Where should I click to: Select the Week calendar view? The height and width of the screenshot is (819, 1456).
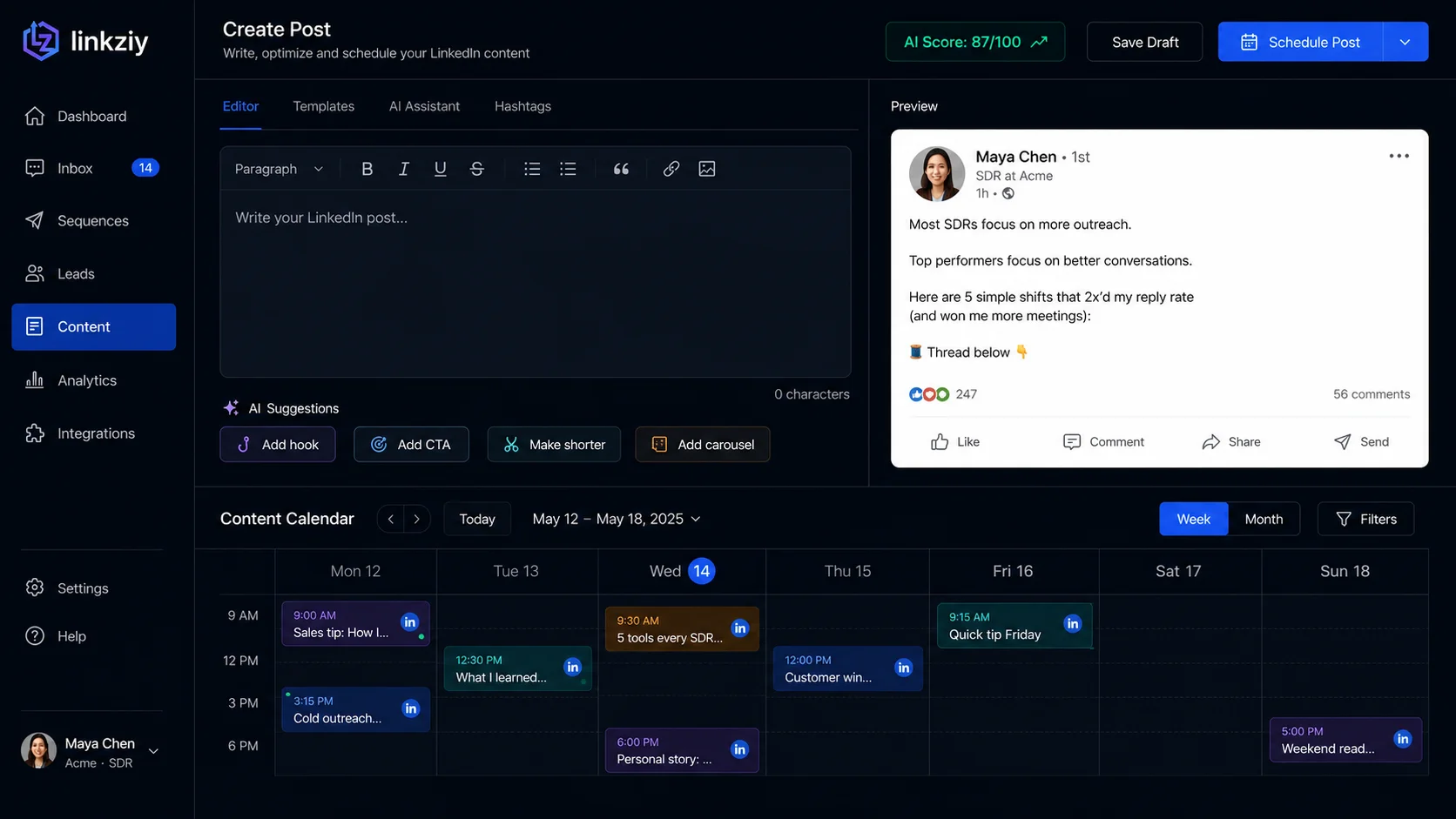[x=1194, y=519]
